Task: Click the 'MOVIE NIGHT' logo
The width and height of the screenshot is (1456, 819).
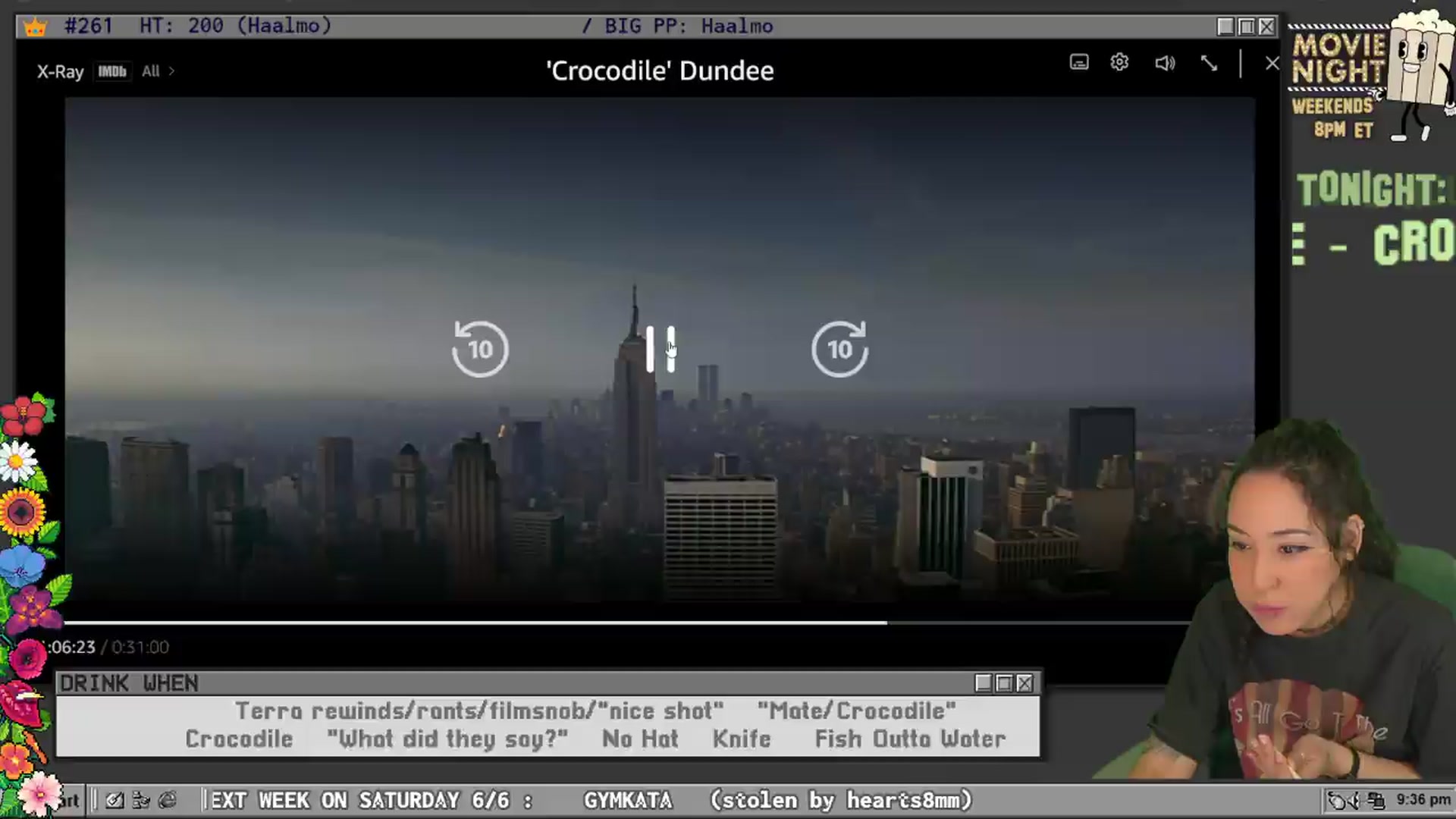Action: [x=1338, y=58]
